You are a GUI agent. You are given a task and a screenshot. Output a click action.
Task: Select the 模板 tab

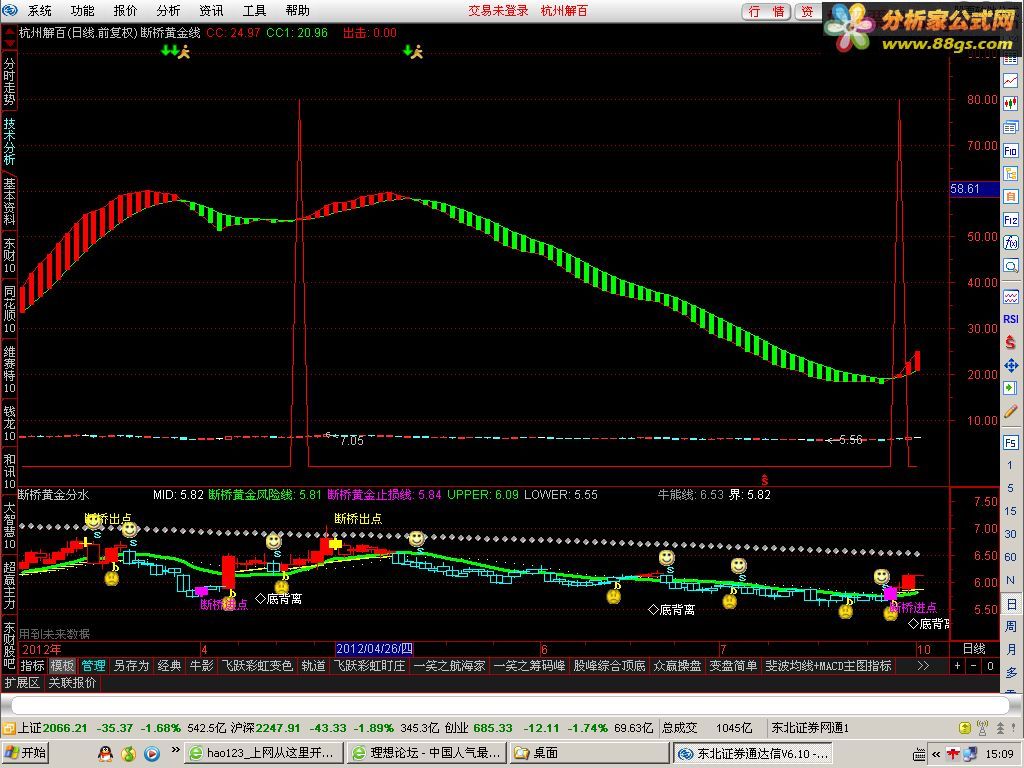pos(63,665)
